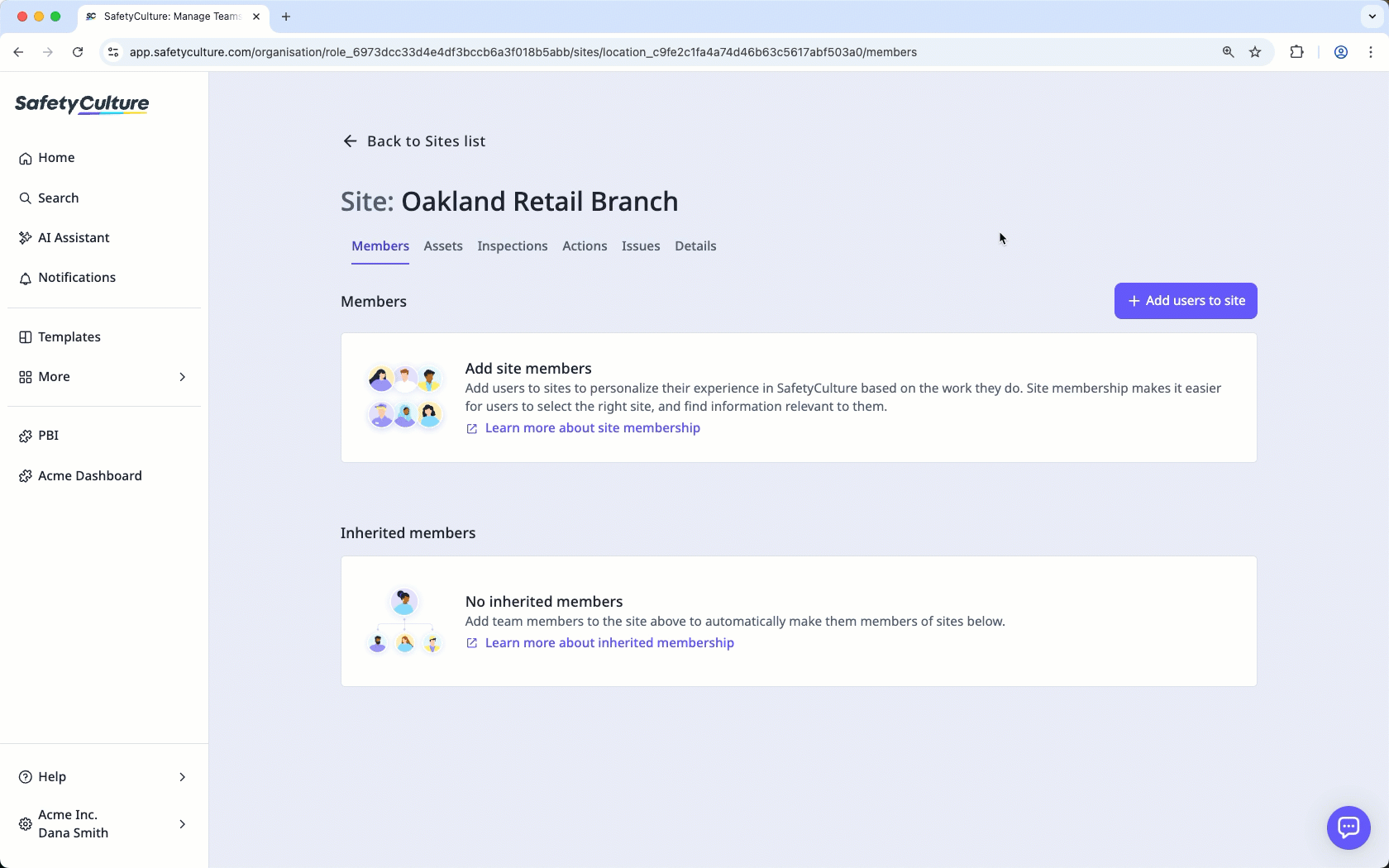Image resolution: width=1389 pixels, height=868 pixels.
Task: Click the Help question mark icon
Action: (26, 777)
